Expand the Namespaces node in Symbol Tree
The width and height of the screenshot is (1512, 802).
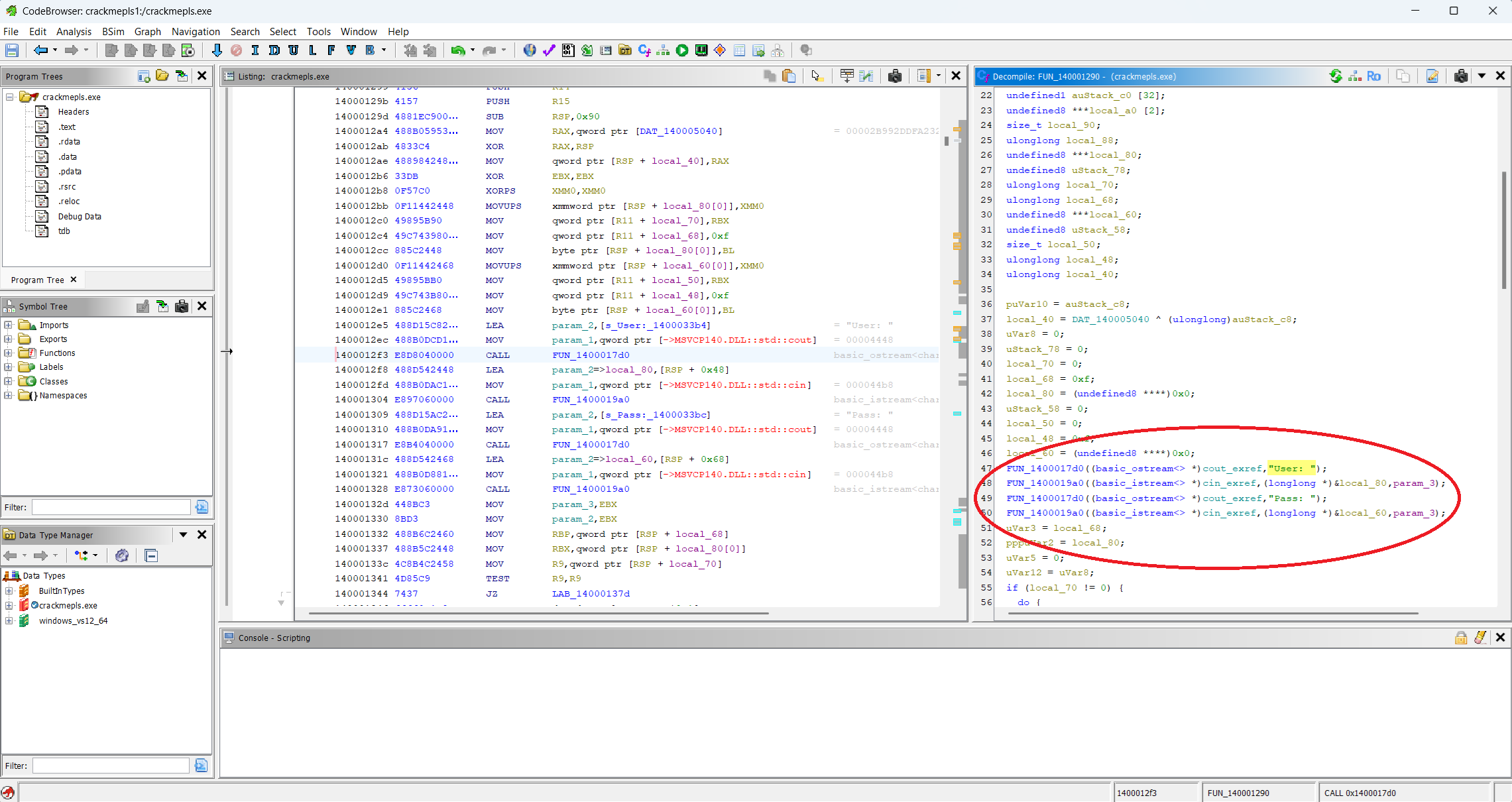pyautogui.click(x=9, y=396)
